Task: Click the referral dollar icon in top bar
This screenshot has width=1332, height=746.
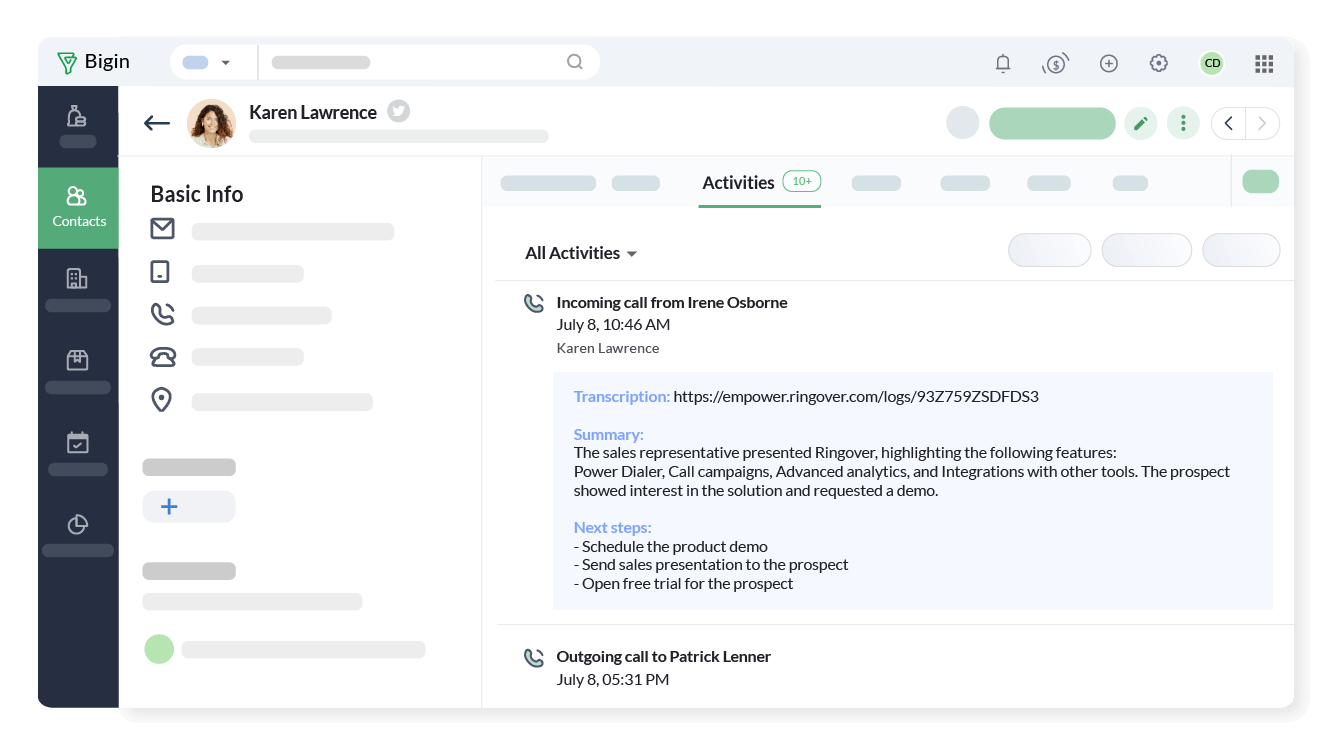Action: click(1056, 63)
